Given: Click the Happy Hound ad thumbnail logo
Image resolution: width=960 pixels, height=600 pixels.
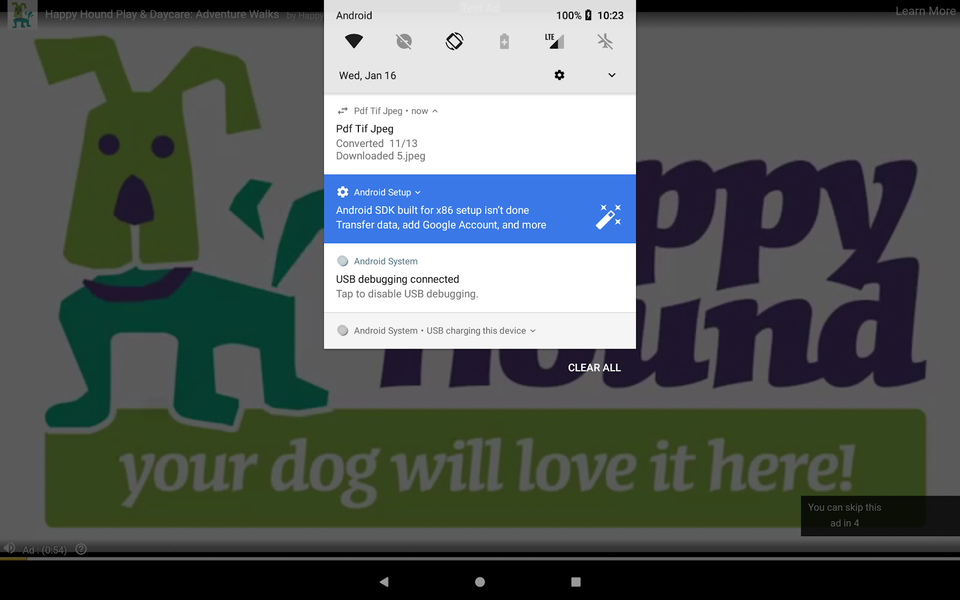Looking at the screenshot, I should [x=22, y=15].
